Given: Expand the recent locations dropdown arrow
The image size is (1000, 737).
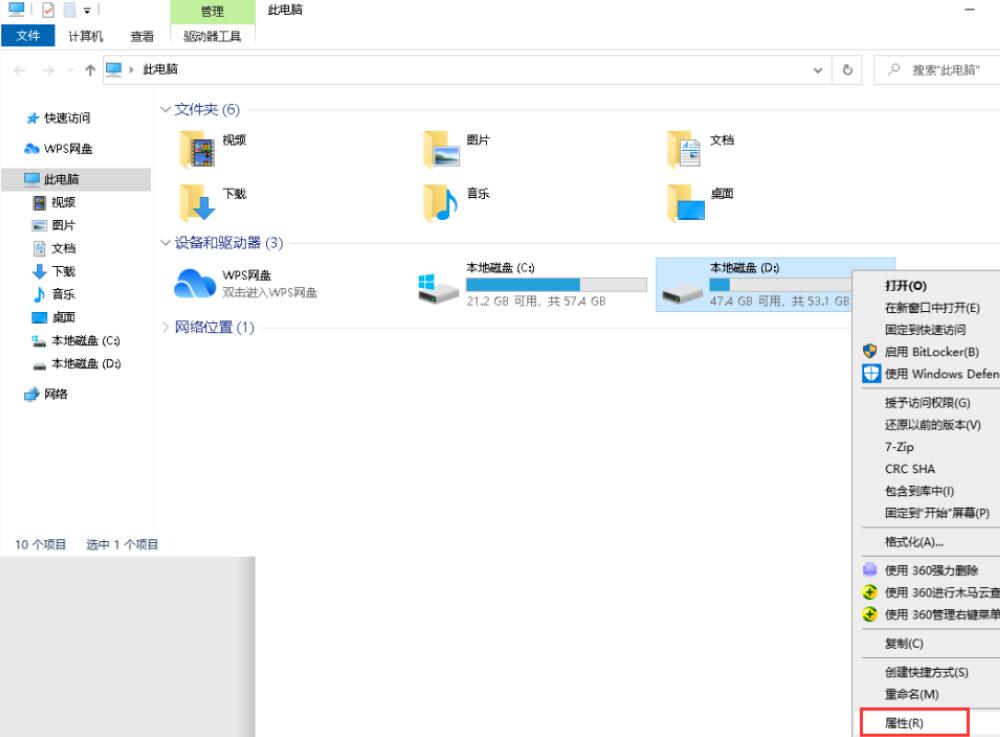Looking at the screenshot, I should click(71, 70).
